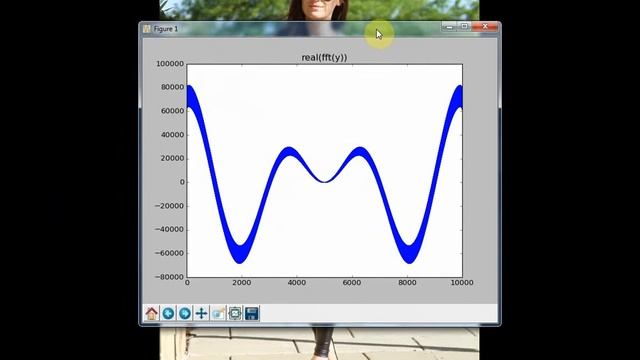Click y-axis label −80000
Viewport: 640px width, 360px height.
(x=169, y=277)
